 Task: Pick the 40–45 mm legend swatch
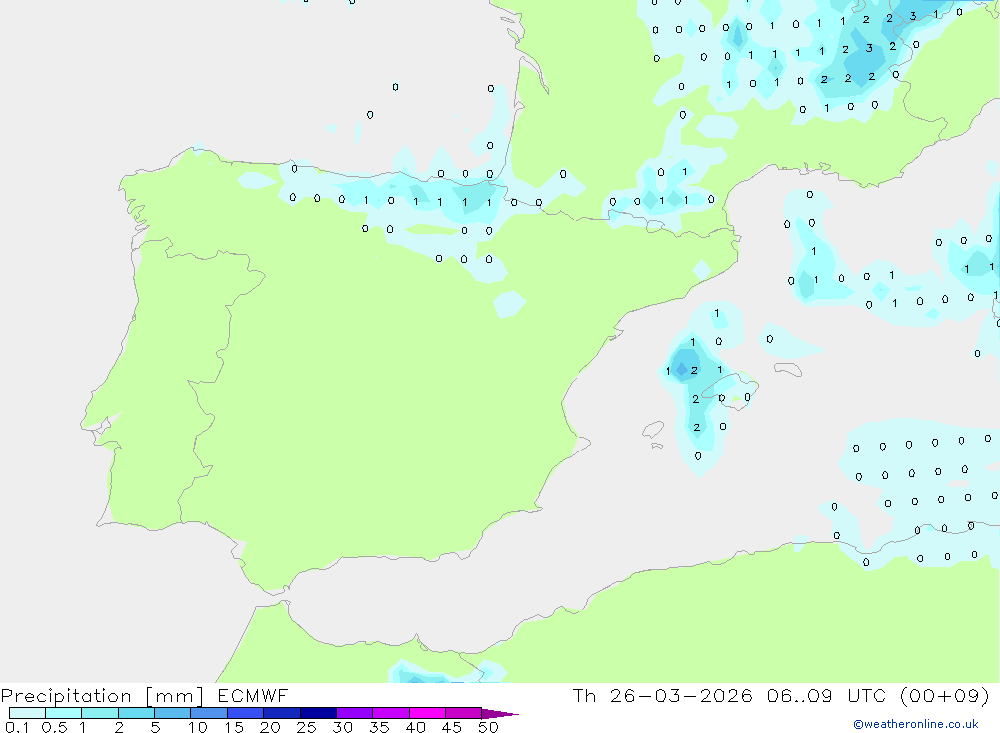coord(427,713)
